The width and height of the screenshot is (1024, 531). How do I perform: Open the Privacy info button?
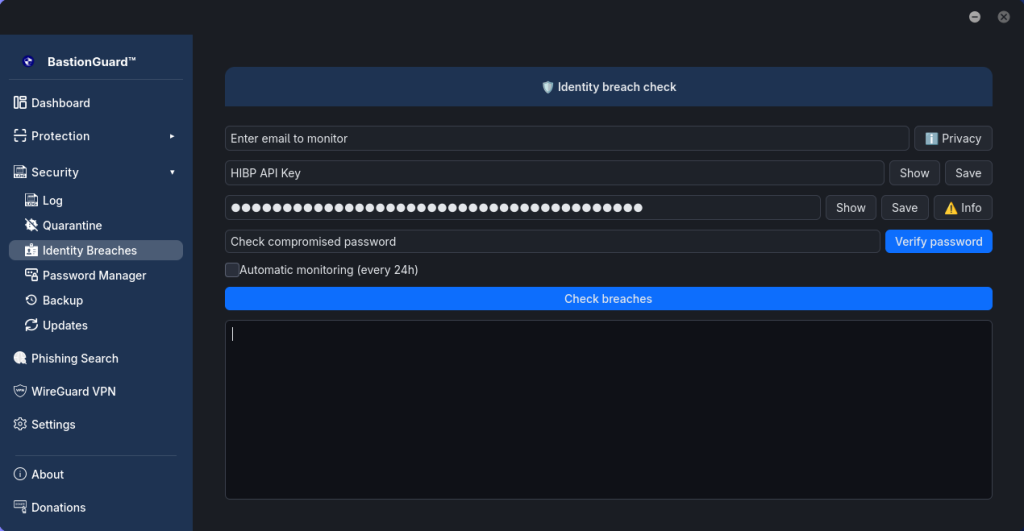point(953,138)
